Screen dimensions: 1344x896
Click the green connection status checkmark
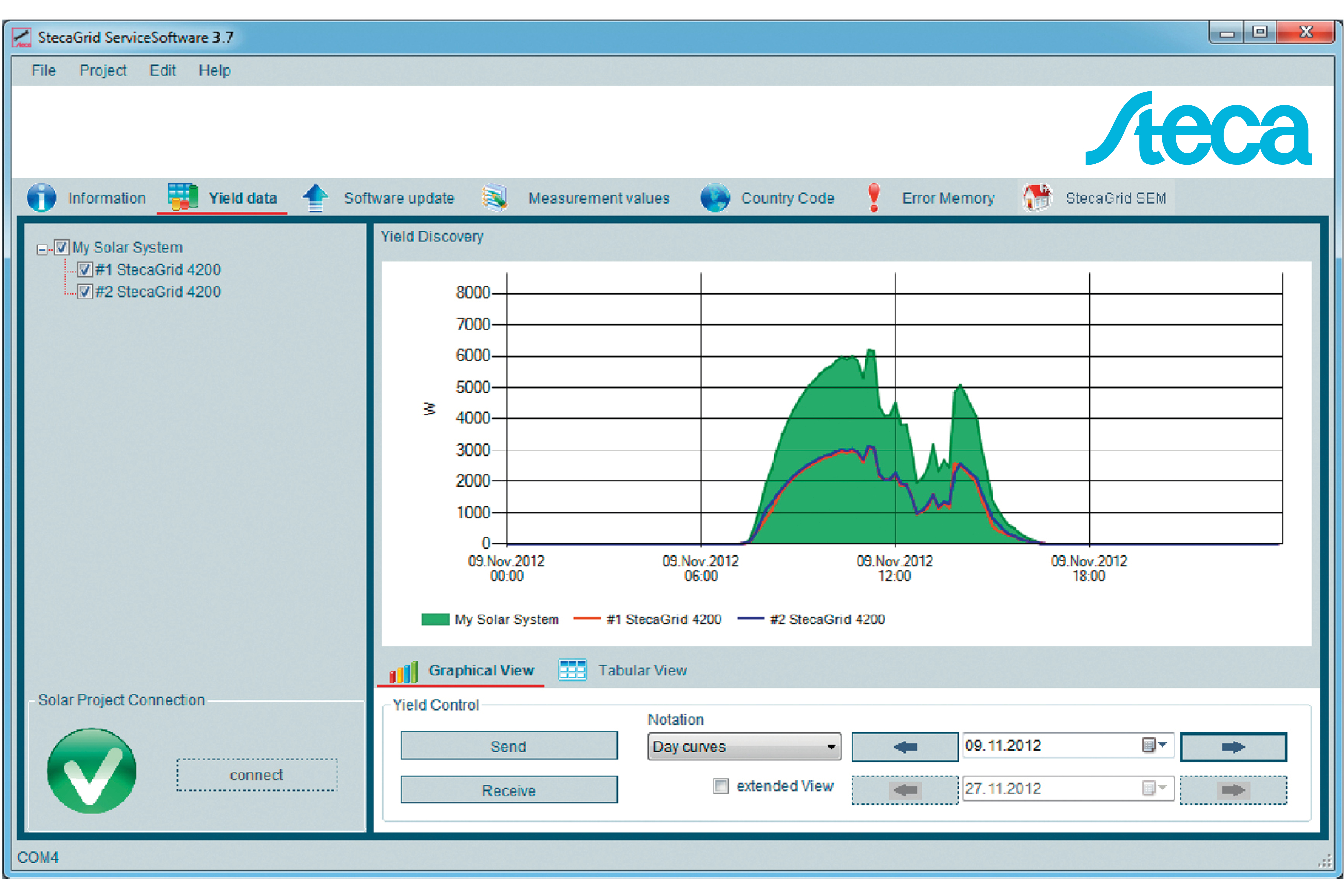pos(91,771)
